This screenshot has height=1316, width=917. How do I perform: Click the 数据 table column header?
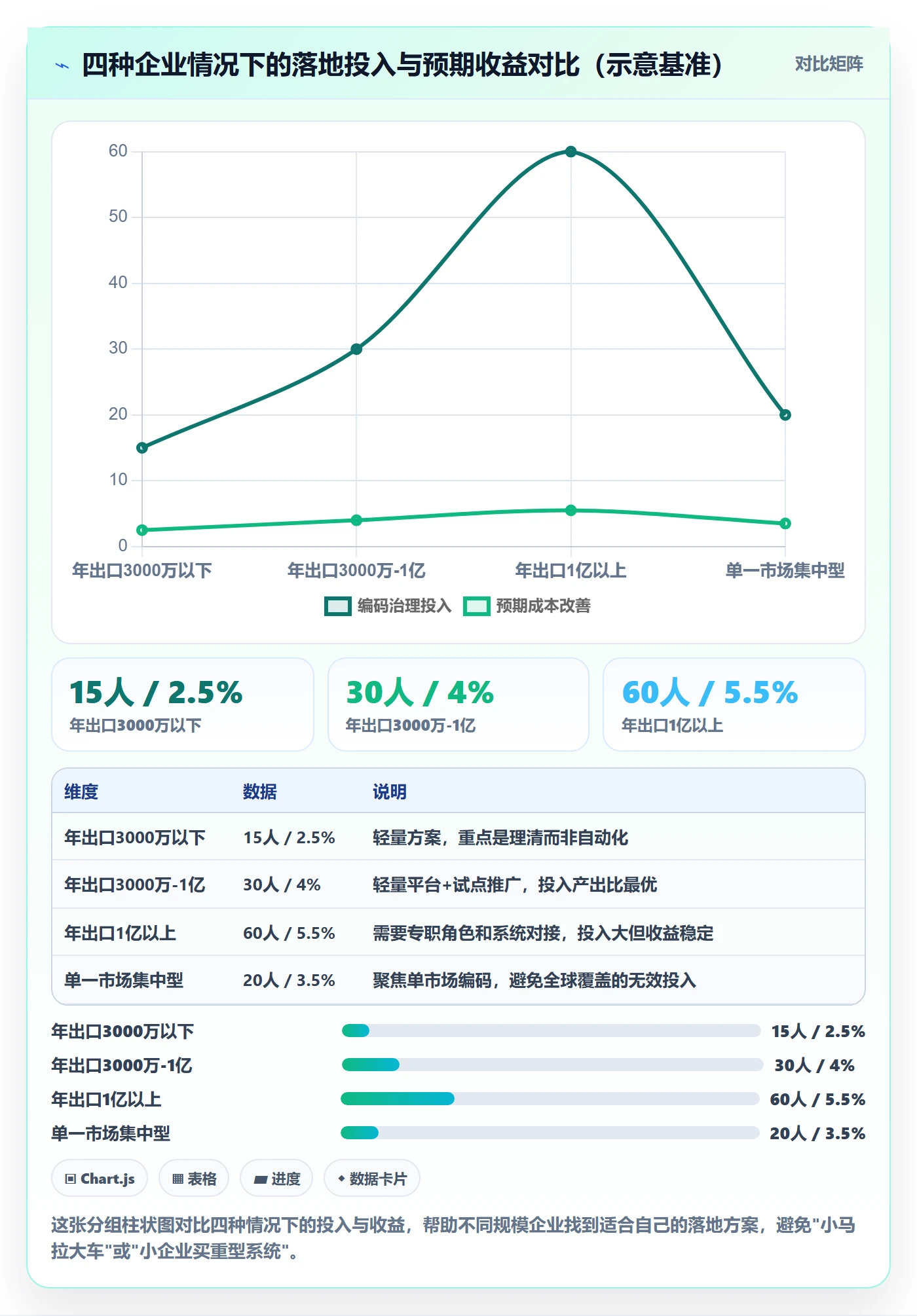click(x=260, y=792)
